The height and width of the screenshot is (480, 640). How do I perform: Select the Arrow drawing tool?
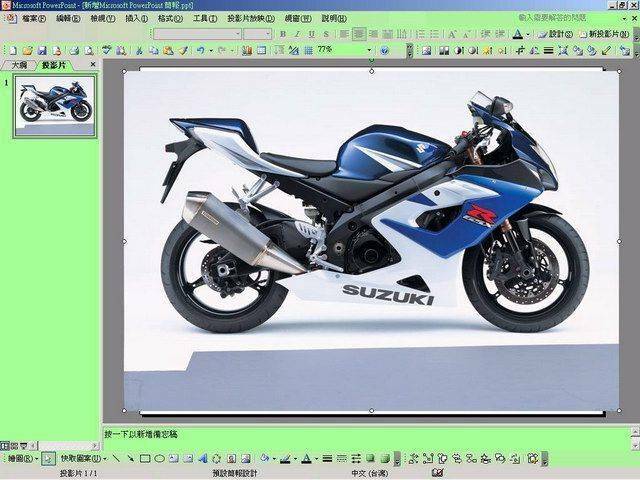130,459
